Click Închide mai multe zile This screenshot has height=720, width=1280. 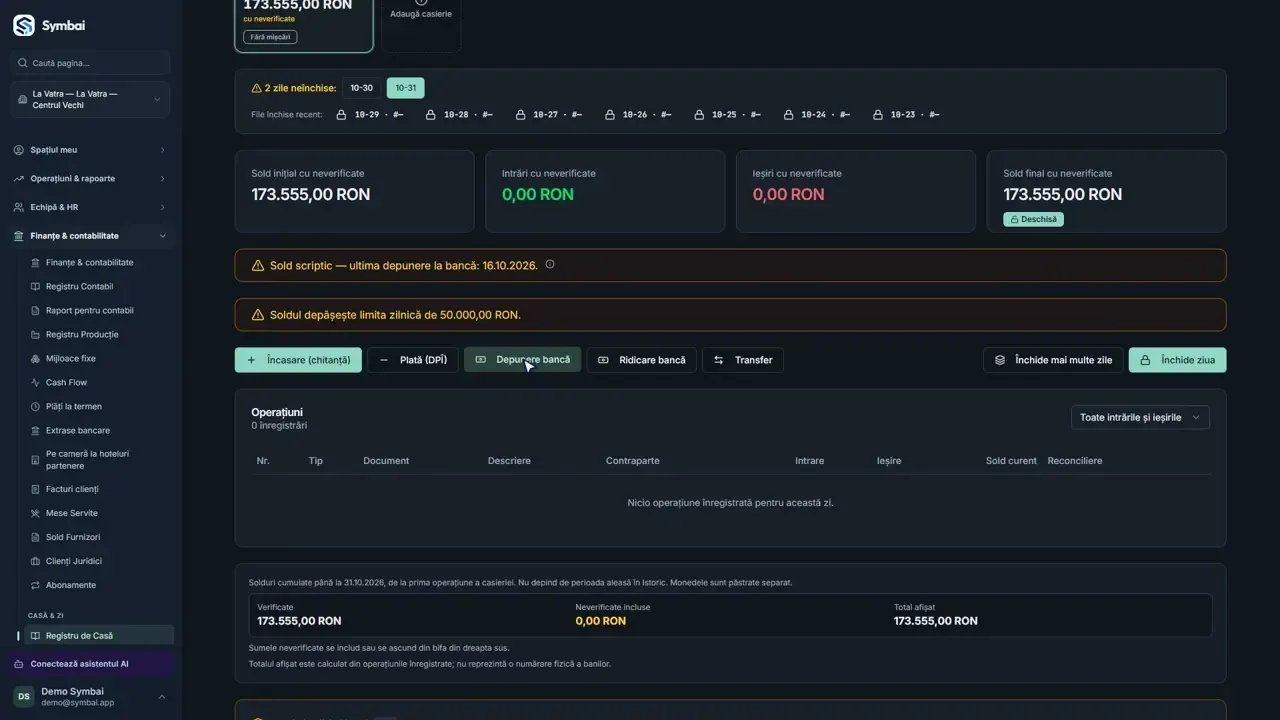[x=1053, y=360]
